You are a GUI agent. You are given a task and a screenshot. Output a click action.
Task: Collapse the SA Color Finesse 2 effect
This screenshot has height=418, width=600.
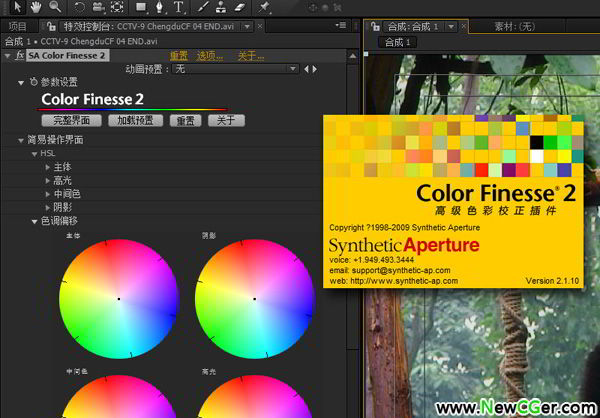tap(7, 56)
